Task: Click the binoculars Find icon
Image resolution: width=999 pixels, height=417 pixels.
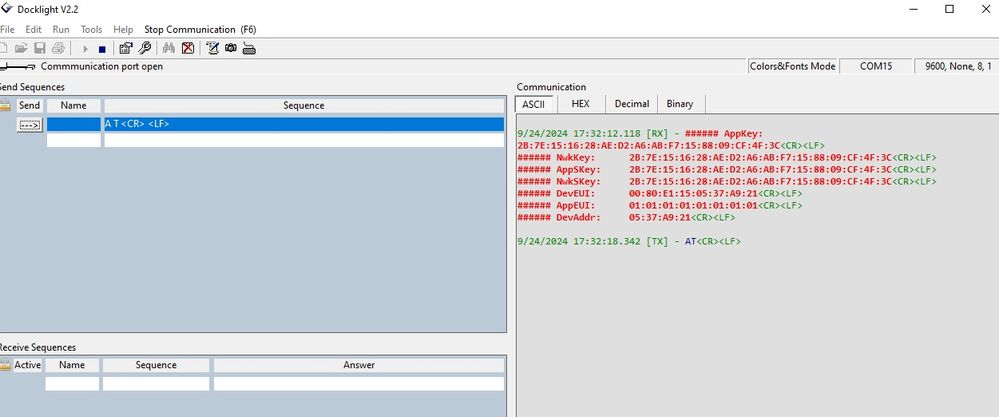Action: coord(169,48)
